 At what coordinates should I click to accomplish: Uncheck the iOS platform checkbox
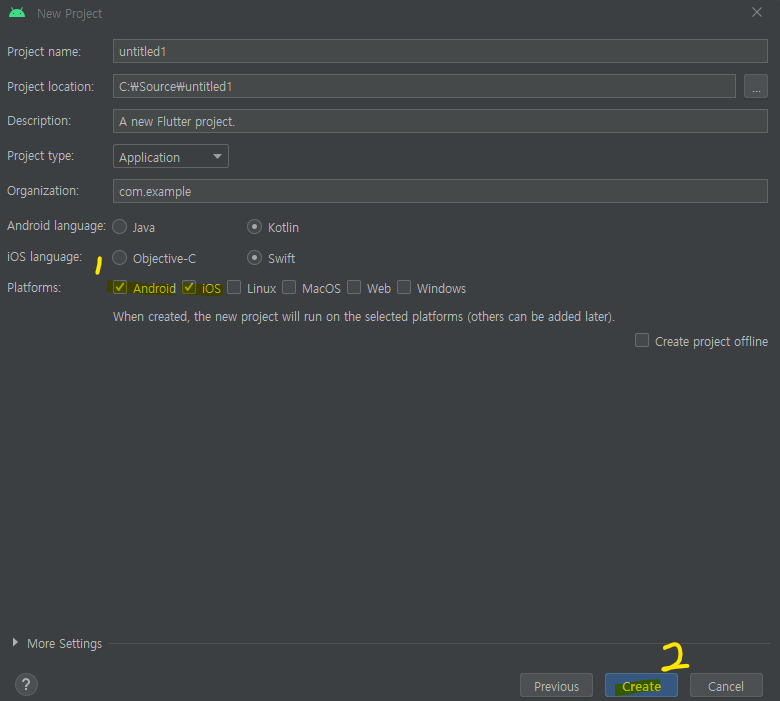189,288
